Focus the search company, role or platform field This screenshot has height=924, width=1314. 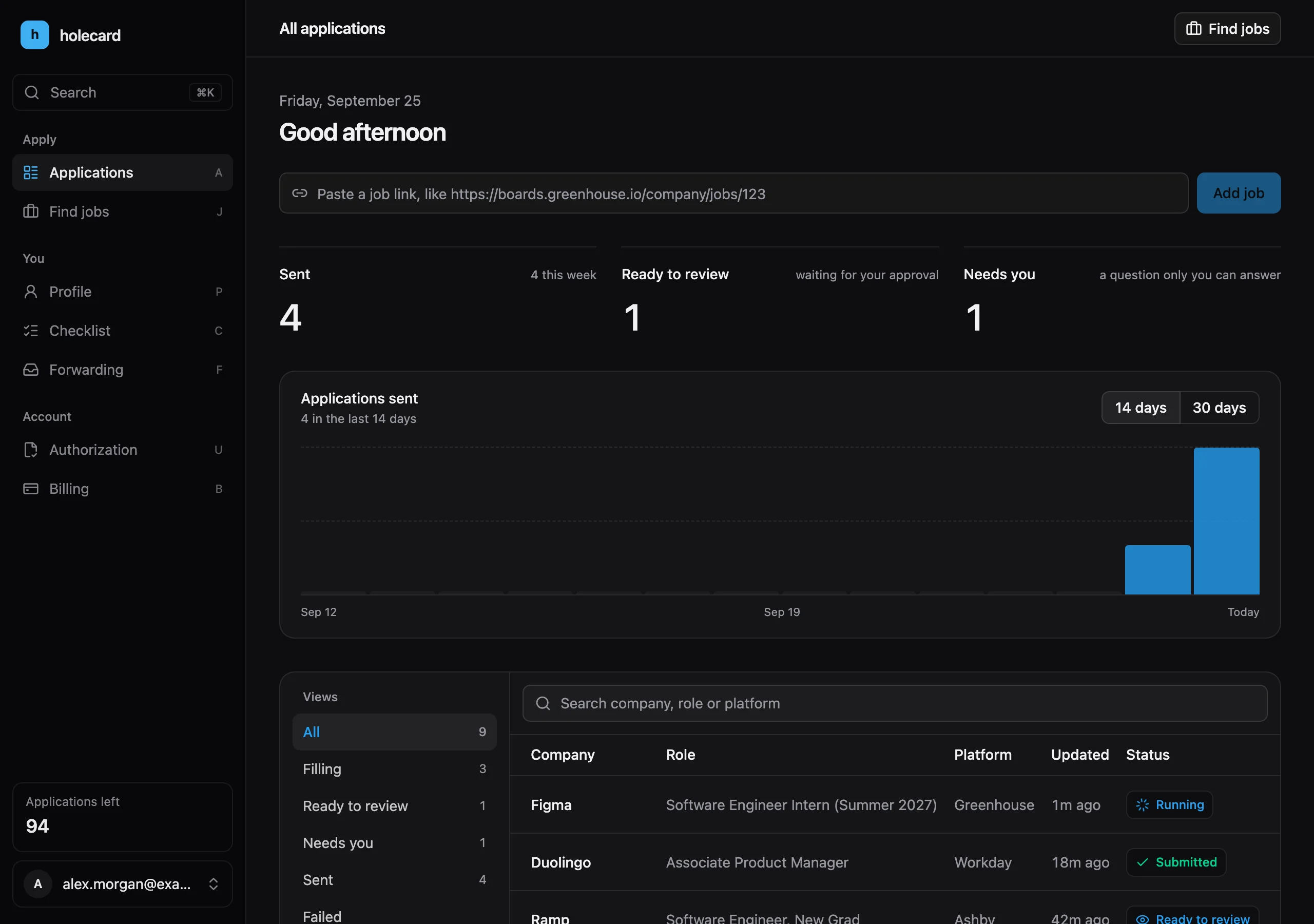coord(895,703)
